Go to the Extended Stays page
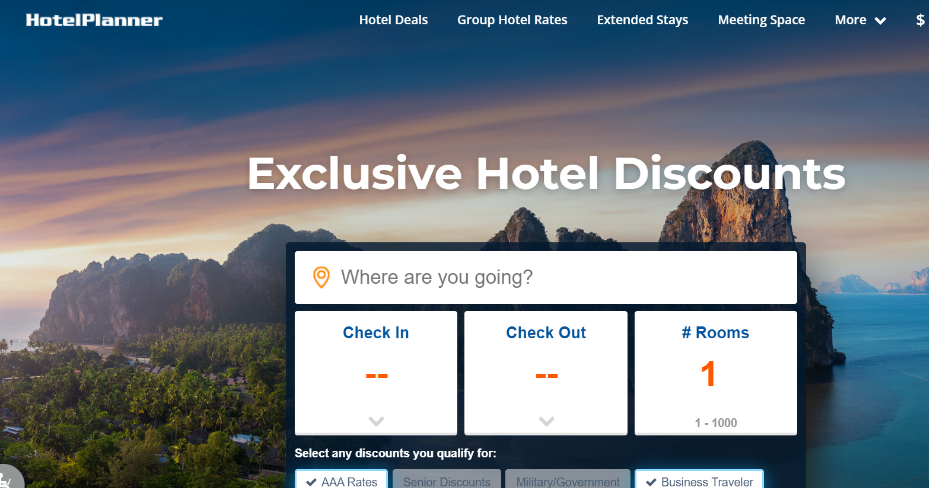This screenshot has height=488, width=929. pyautogui.click(x=643, y=20)
